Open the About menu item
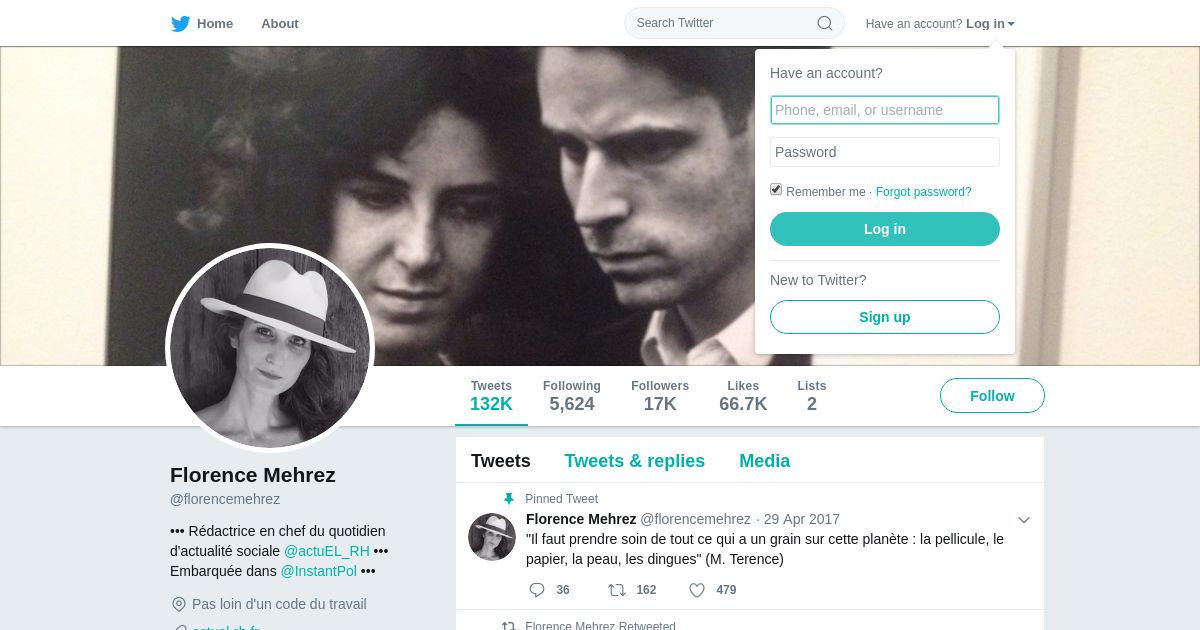Viewport: 1200px width, 630px height. pos(280,24)
